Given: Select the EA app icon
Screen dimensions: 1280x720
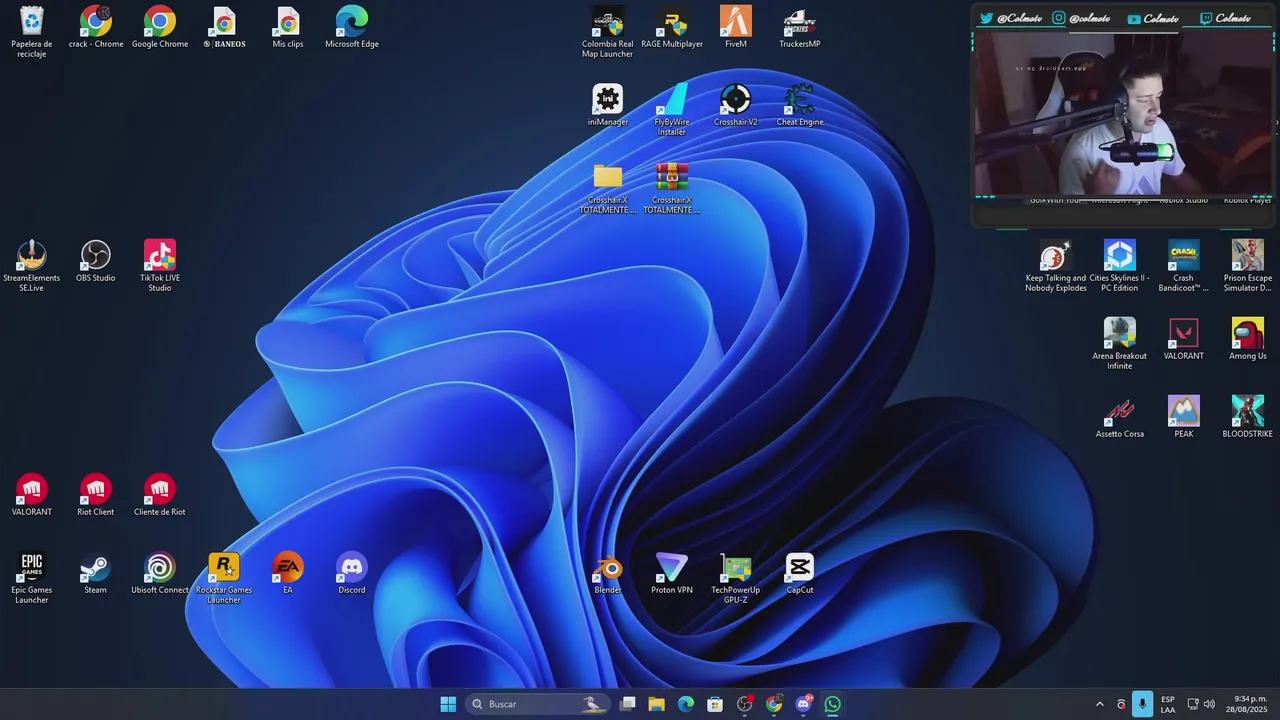Looking at the screenshot, I should pos(288,573).
